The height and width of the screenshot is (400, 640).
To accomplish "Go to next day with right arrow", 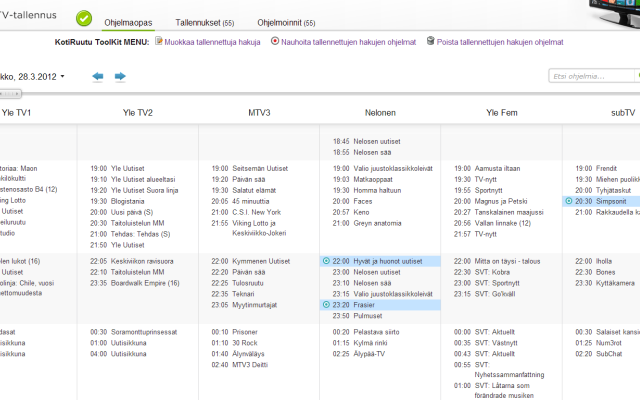I will [120, 76].
